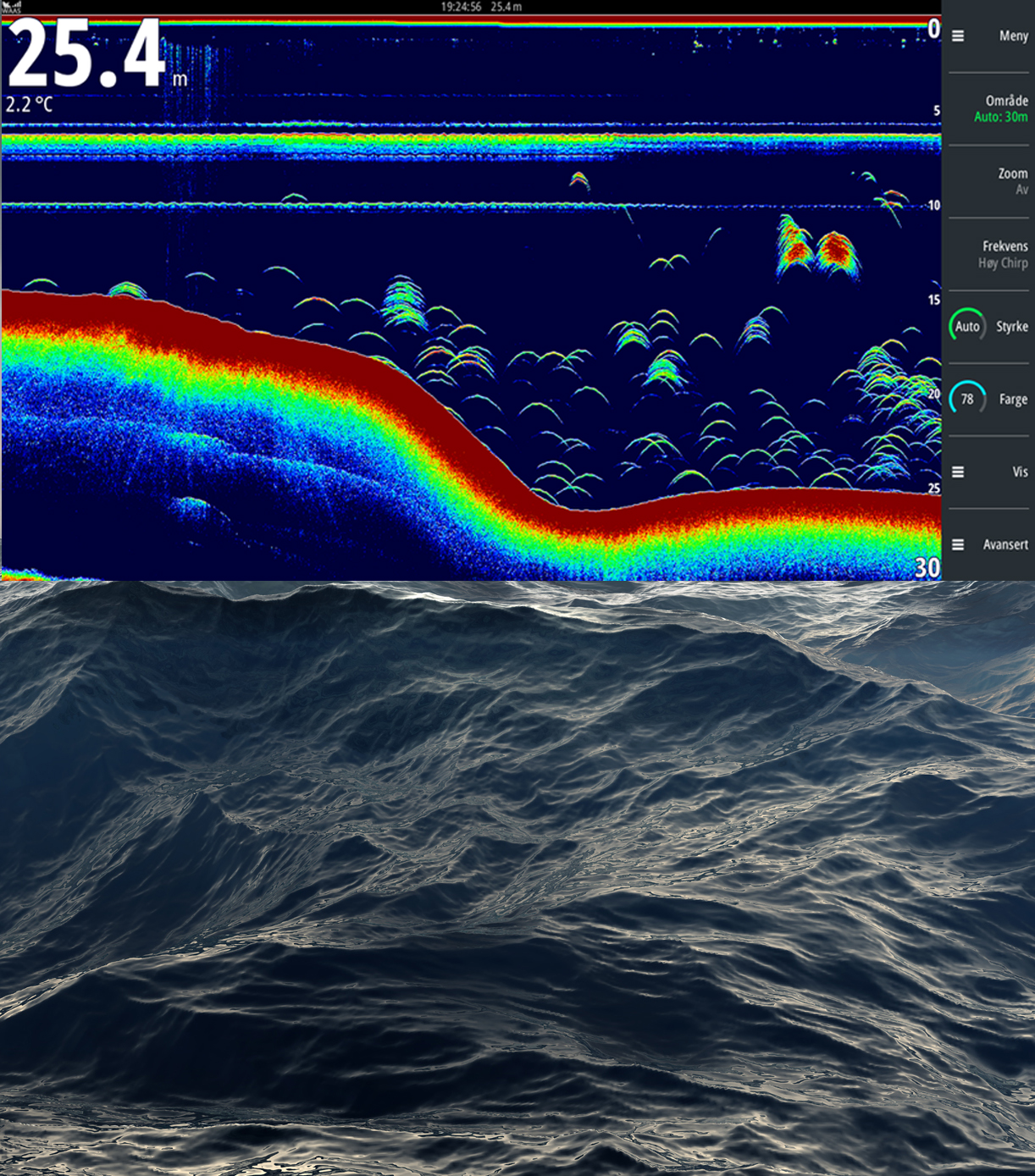Click the Vis hamburger icon

tap(958, 472)
